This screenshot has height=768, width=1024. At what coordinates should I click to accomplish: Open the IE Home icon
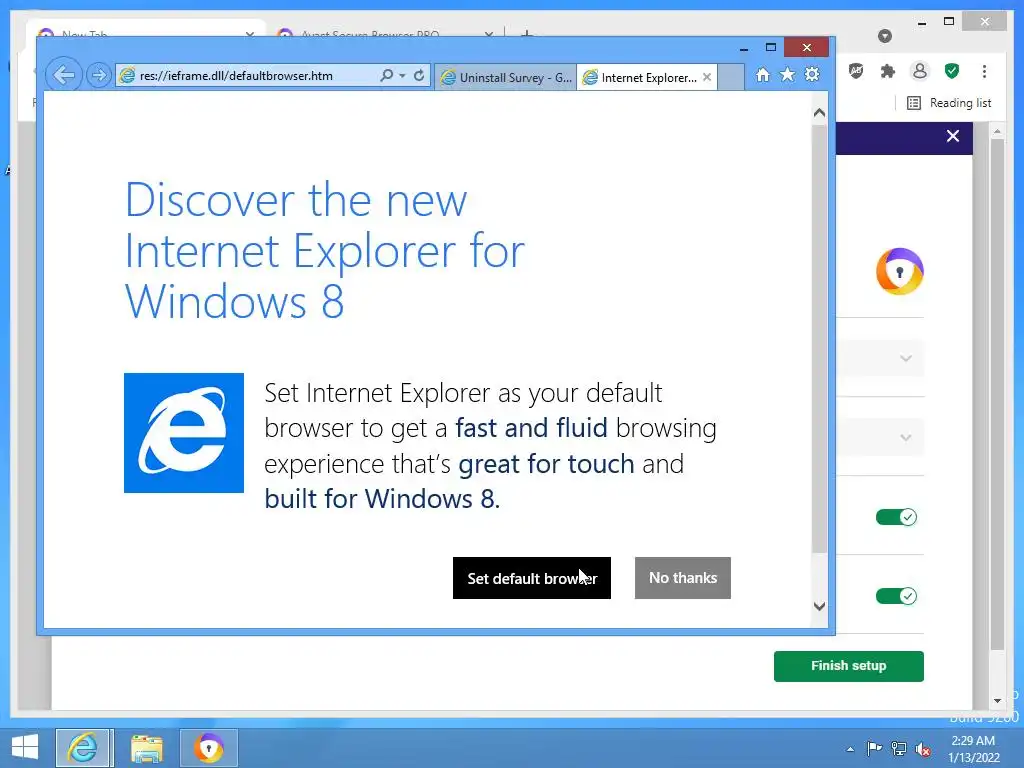[x=763, y=74]
